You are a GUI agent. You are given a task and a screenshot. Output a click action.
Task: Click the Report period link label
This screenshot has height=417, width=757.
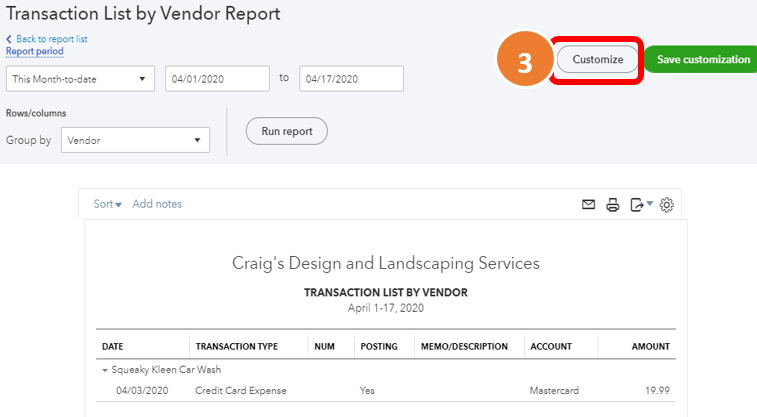(34, 51)
